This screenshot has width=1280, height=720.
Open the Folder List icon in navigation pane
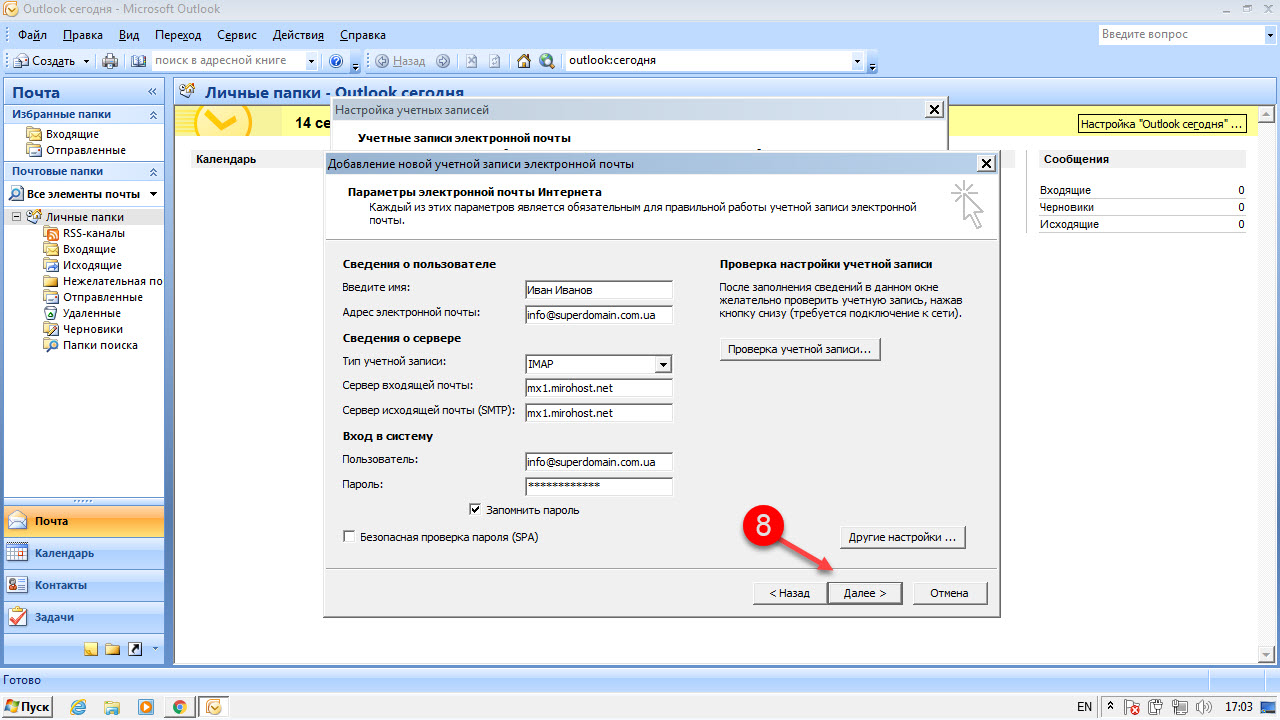click(113, 649)
